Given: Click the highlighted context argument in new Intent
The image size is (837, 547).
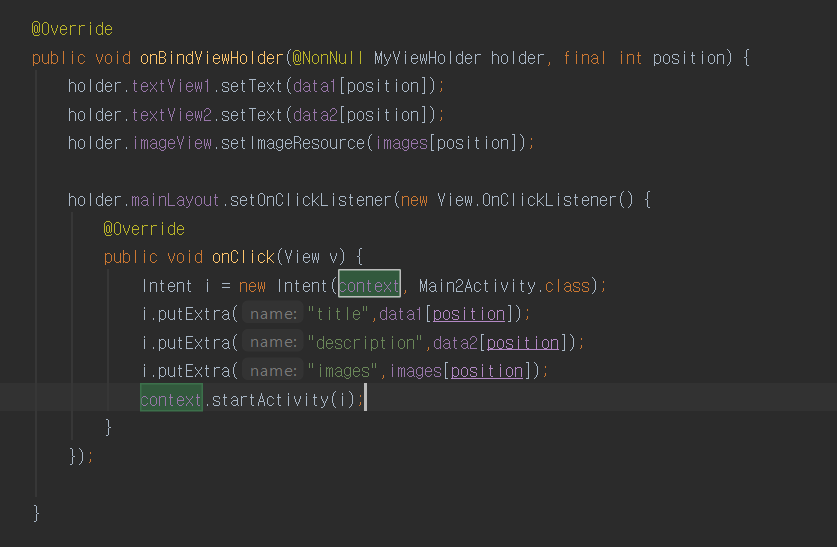Looking at the screenshot, I should pos(369,286).
